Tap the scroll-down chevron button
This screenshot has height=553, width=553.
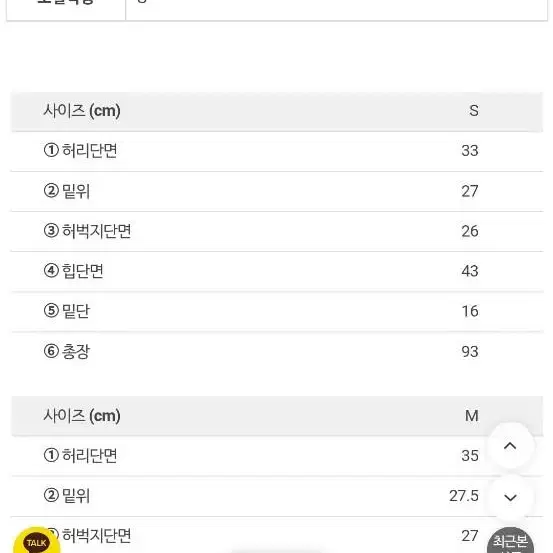(x=510, y=497)
